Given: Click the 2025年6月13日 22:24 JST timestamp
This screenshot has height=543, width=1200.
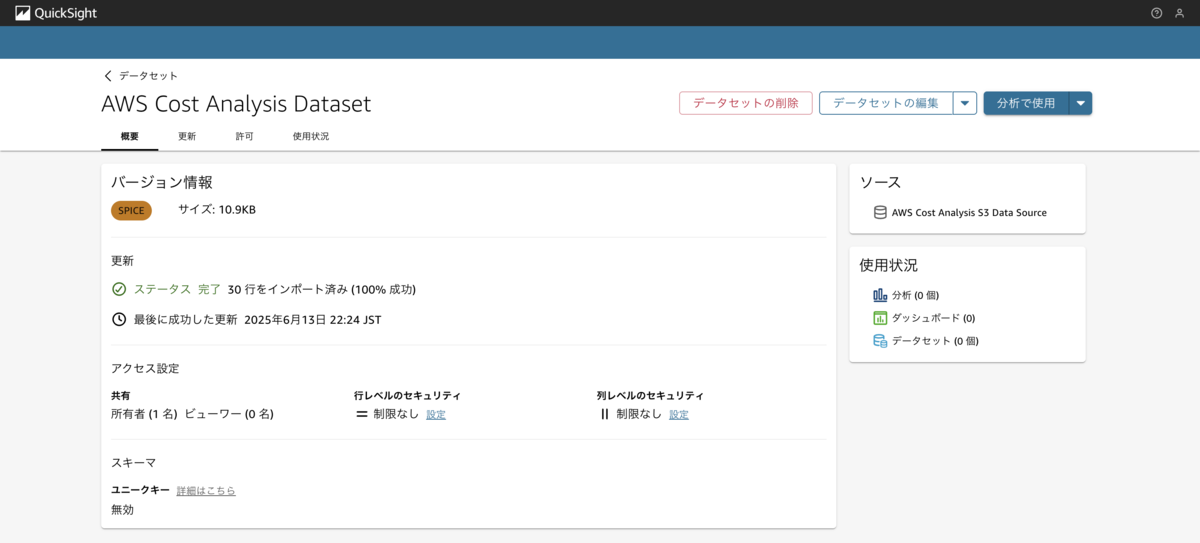Looking at the screenshot, I should 312,320.
